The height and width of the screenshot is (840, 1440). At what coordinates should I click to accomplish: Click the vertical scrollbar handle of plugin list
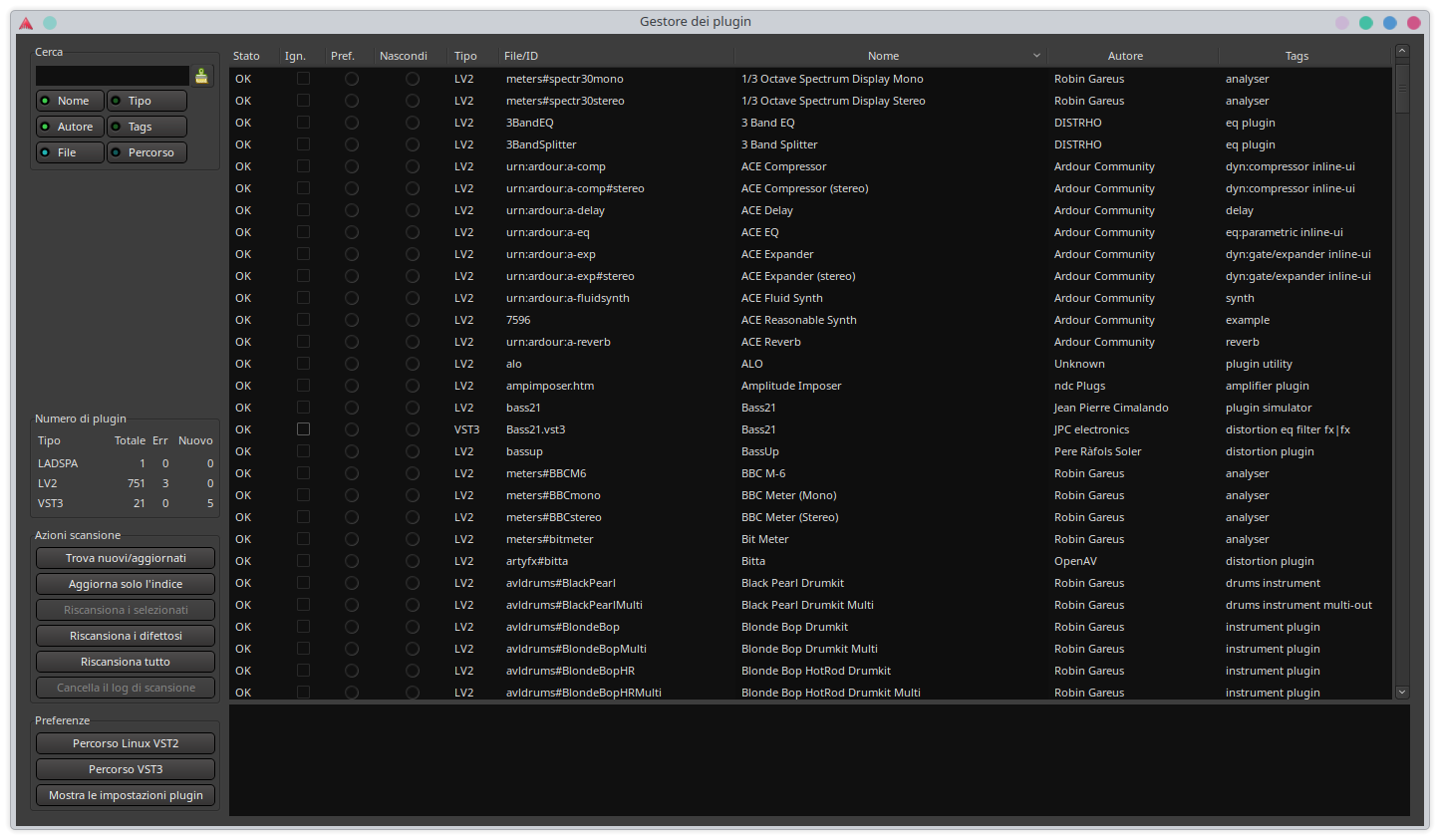click(x=1402, y=90)
